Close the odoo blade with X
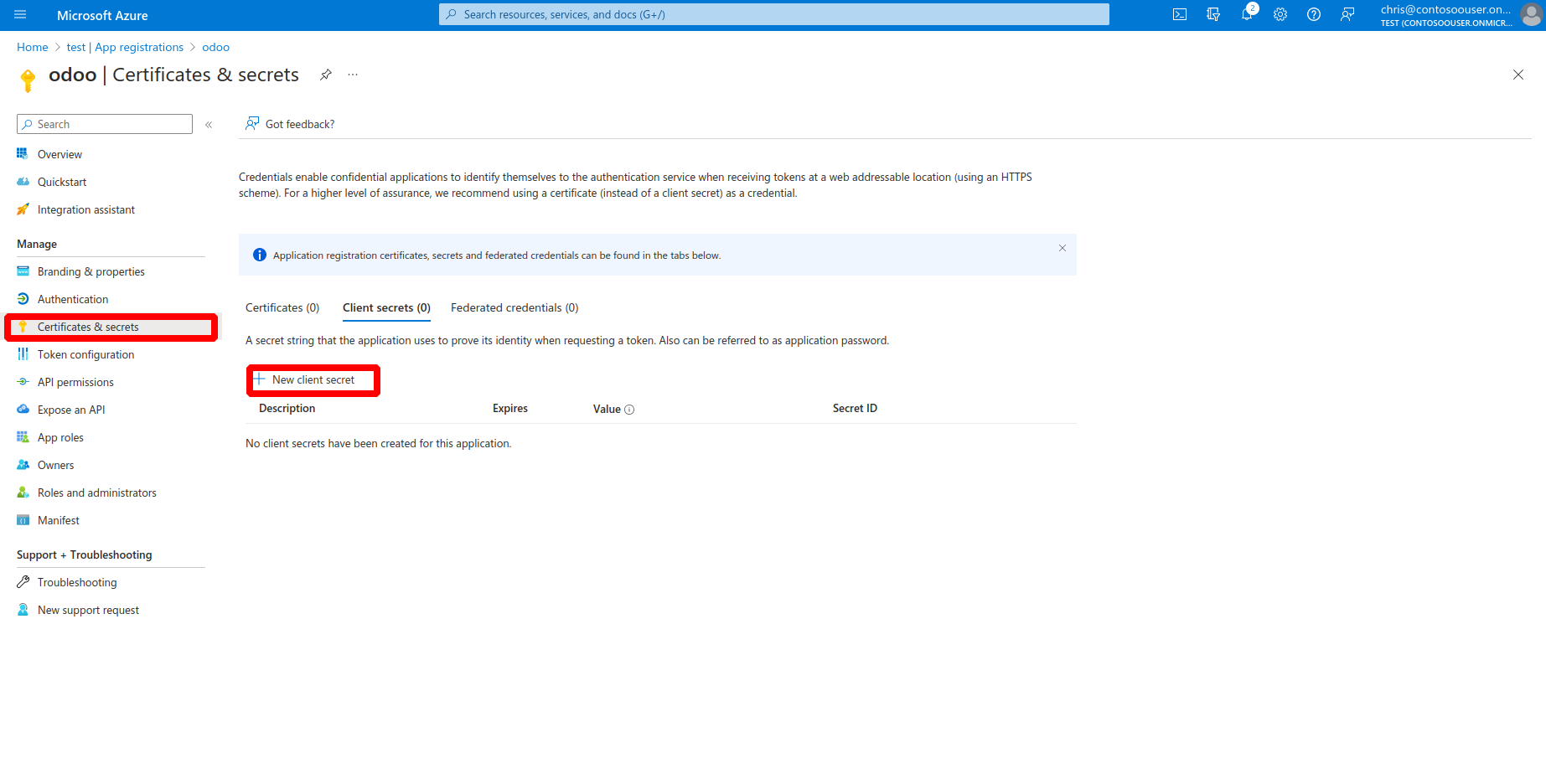The width and height of the screenshot is (1546, 784). (x=1518, y=75)
